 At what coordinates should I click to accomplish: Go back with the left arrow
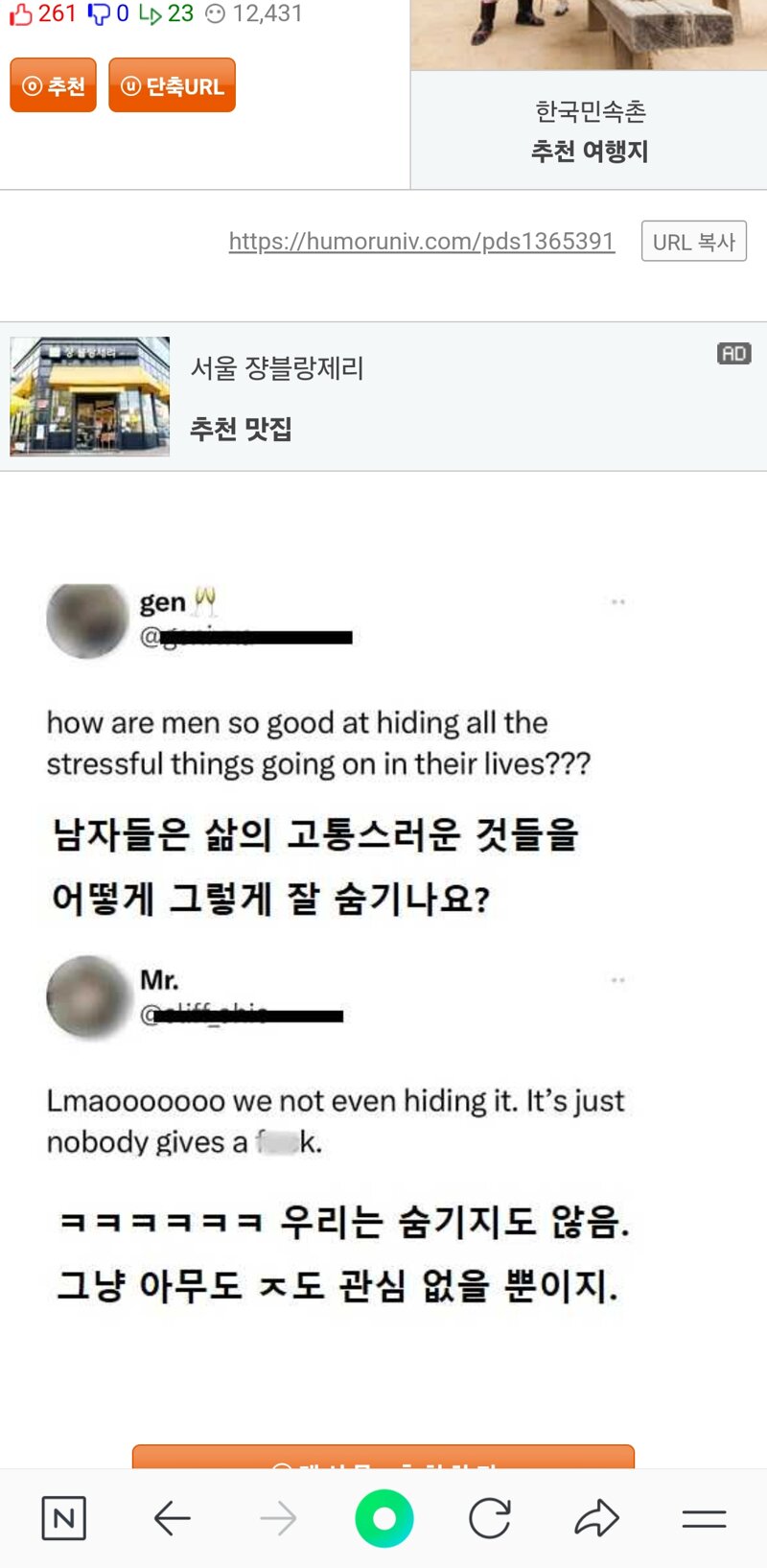[173, 1519]
